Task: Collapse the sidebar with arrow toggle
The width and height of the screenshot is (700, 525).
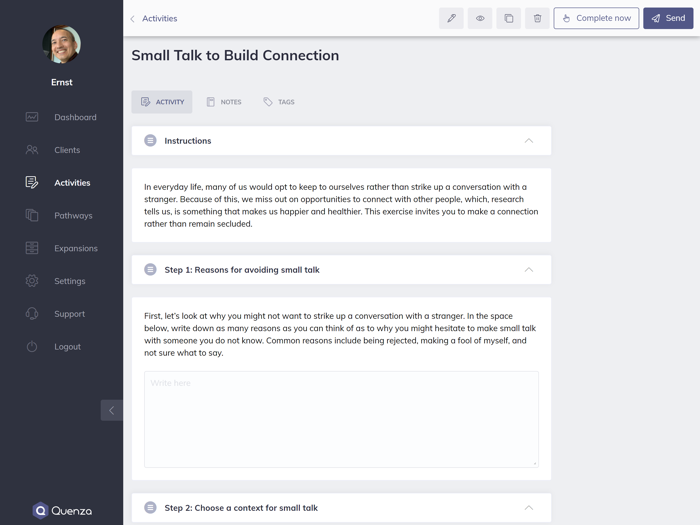Action: coord(111,410)
